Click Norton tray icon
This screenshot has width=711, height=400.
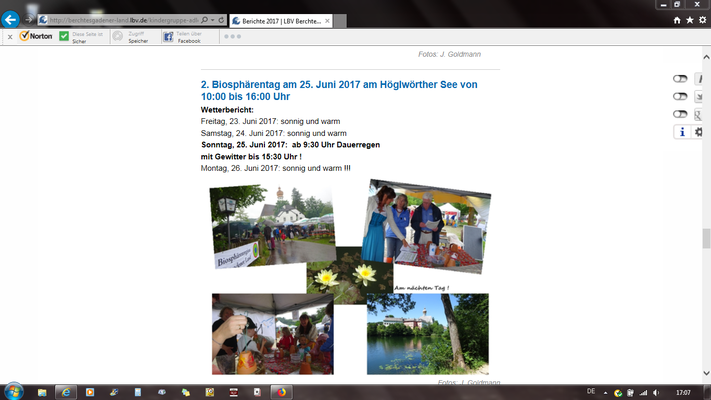click(618, 393)
